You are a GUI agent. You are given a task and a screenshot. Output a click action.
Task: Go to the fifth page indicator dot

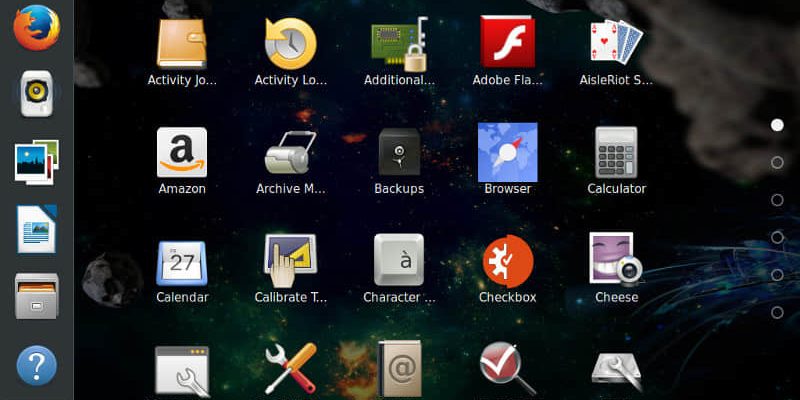(x=777, y=275)
